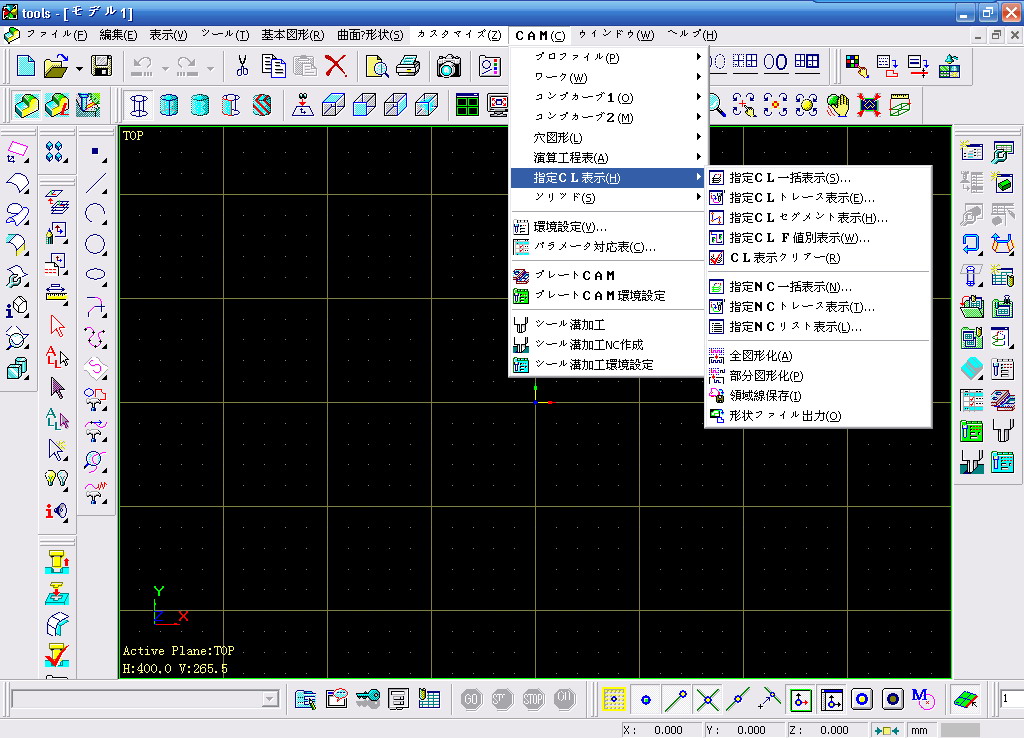Select the arc drawing tool
Image resolution: width=1024 pixels, height=738 pixels.
point(96,214)
